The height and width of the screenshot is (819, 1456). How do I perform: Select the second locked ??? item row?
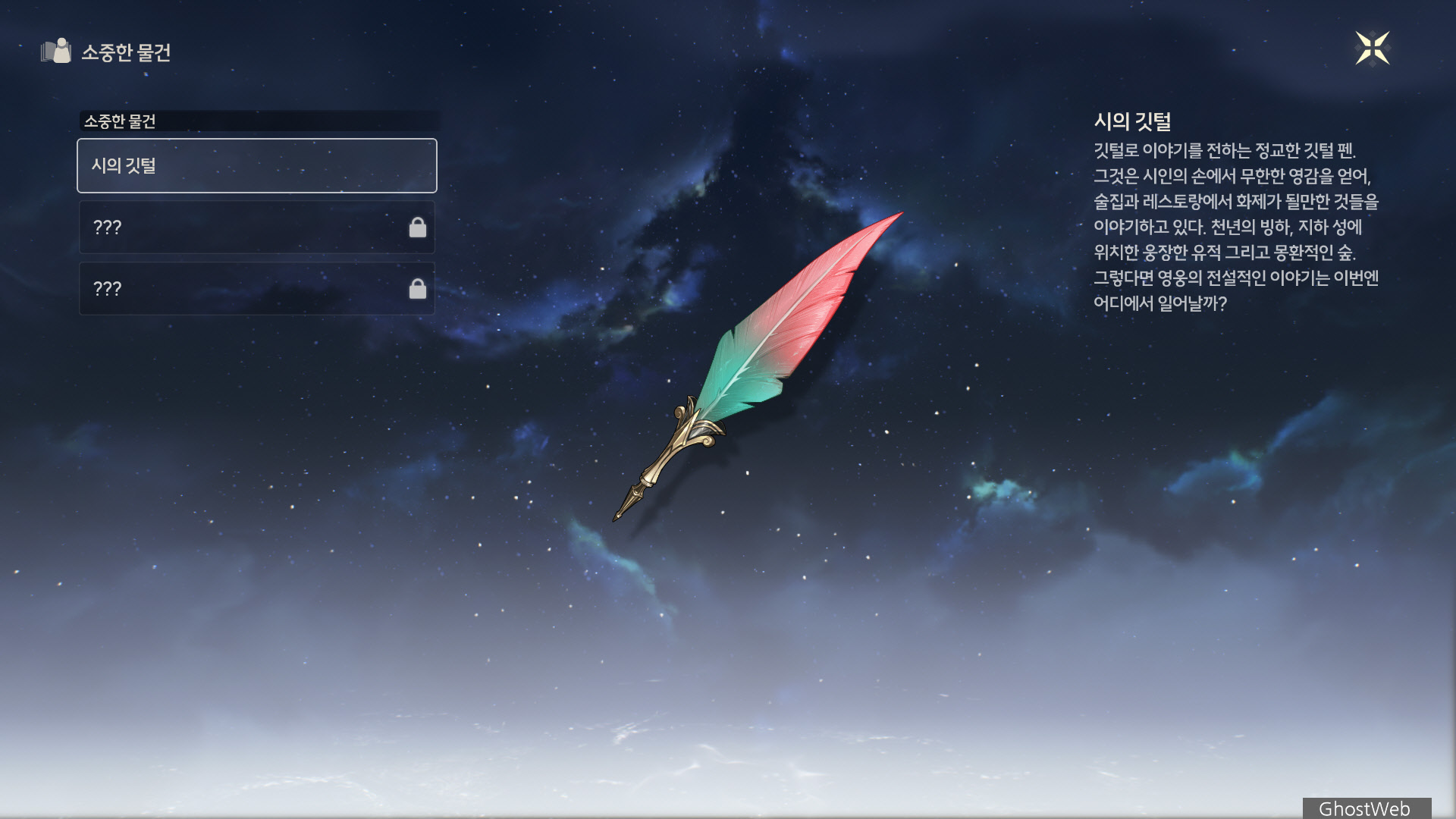pyautogui.click(x=256, y=289)
